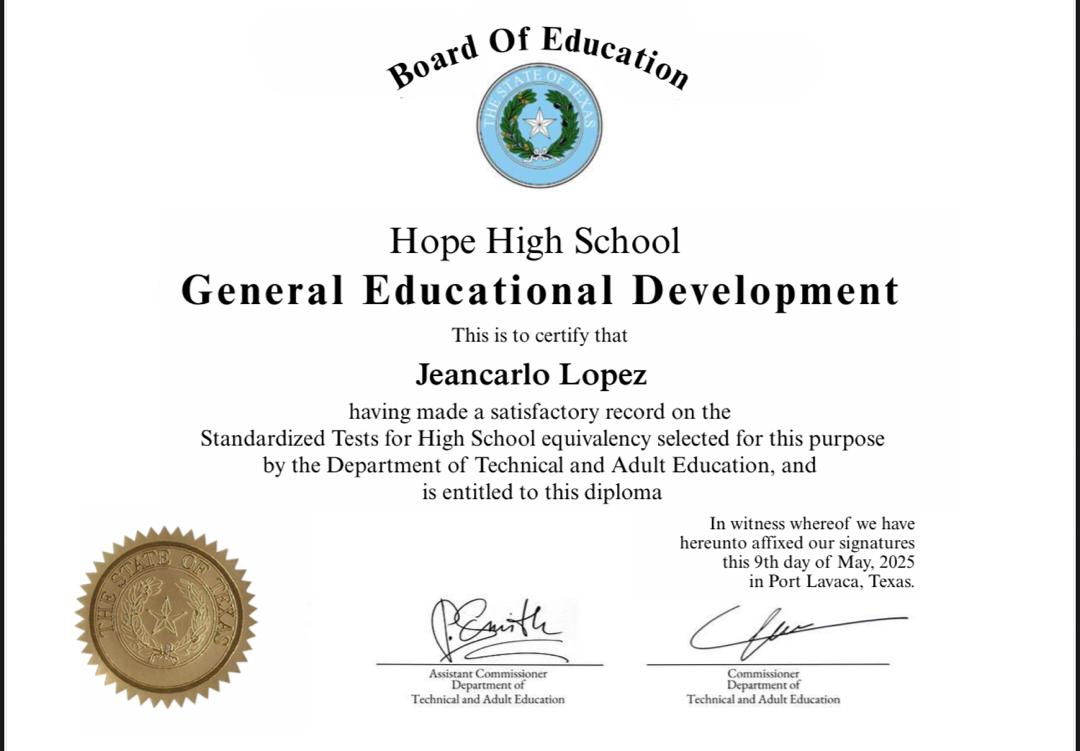Viewport: 1080px width, 751px height.
Task: Click "is entitled to this diploma" text
Action: click(x=541, y=492)
